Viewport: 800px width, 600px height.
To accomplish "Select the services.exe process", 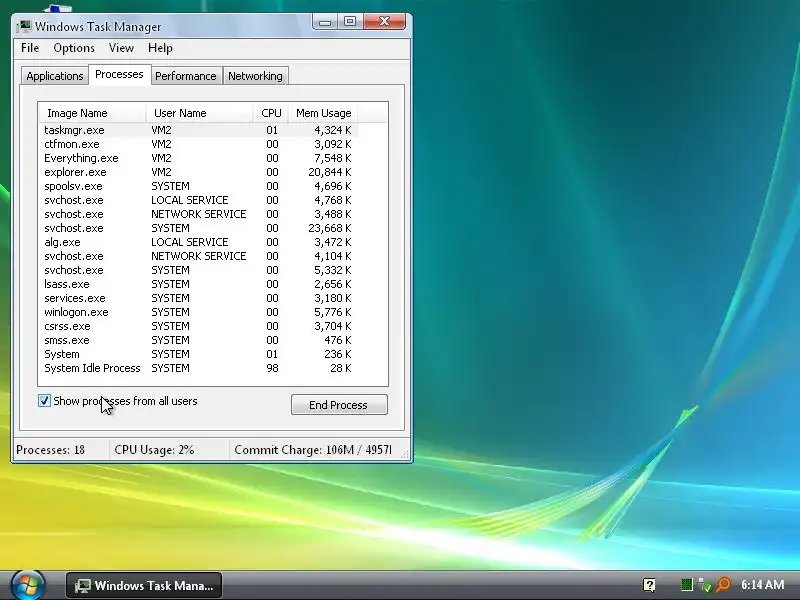I will pos(198,298).
